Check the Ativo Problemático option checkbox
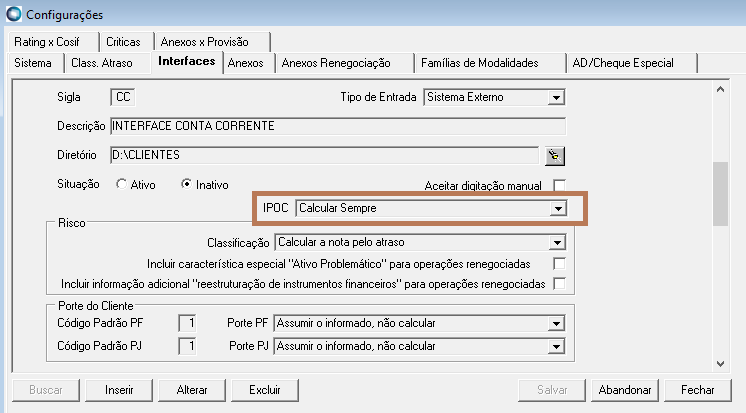The width and height of the screenshot is (746, 413). pos(559,263)
